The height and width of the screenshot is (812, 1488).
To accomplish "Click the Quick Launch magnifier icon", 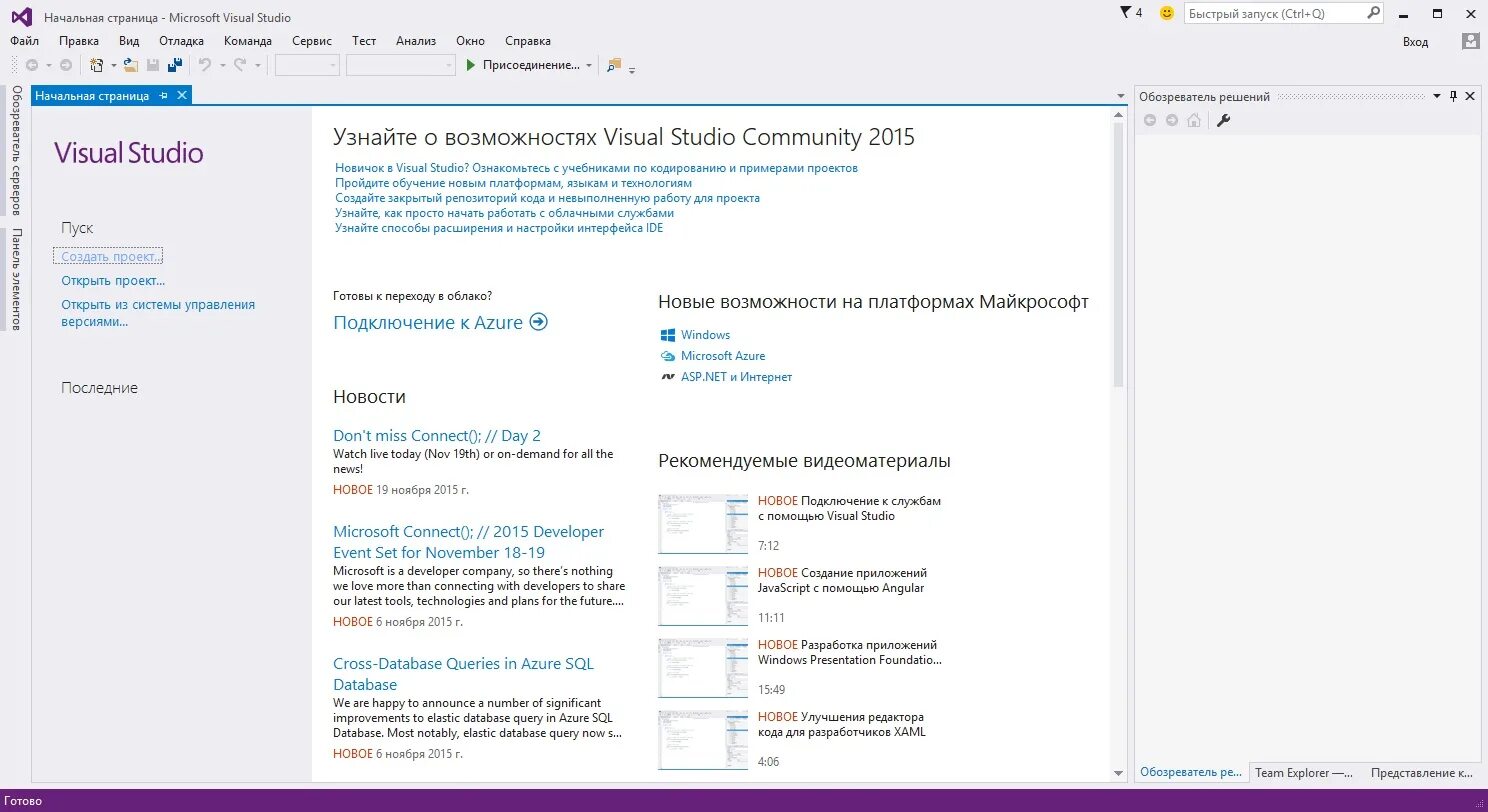I will point(1374,13).
